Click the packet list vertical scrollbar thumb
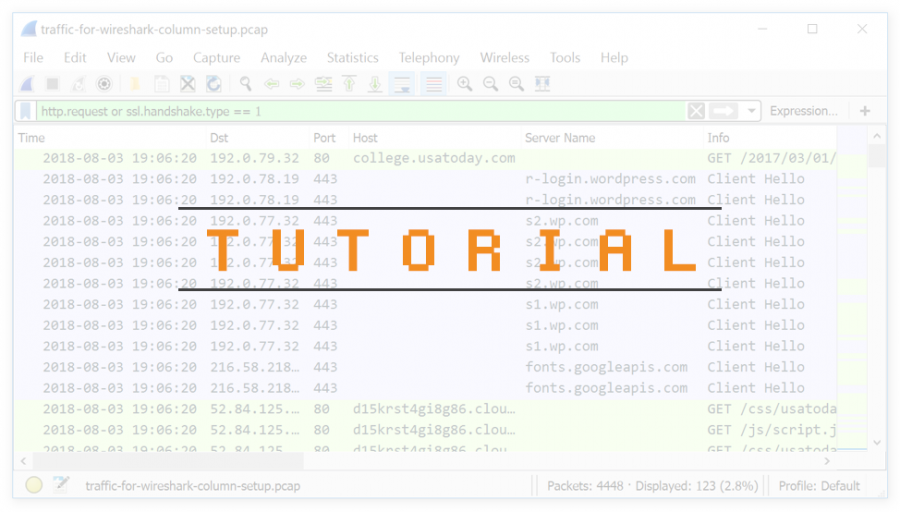Screen dimensions: 900x512 (x=876, y=156)
